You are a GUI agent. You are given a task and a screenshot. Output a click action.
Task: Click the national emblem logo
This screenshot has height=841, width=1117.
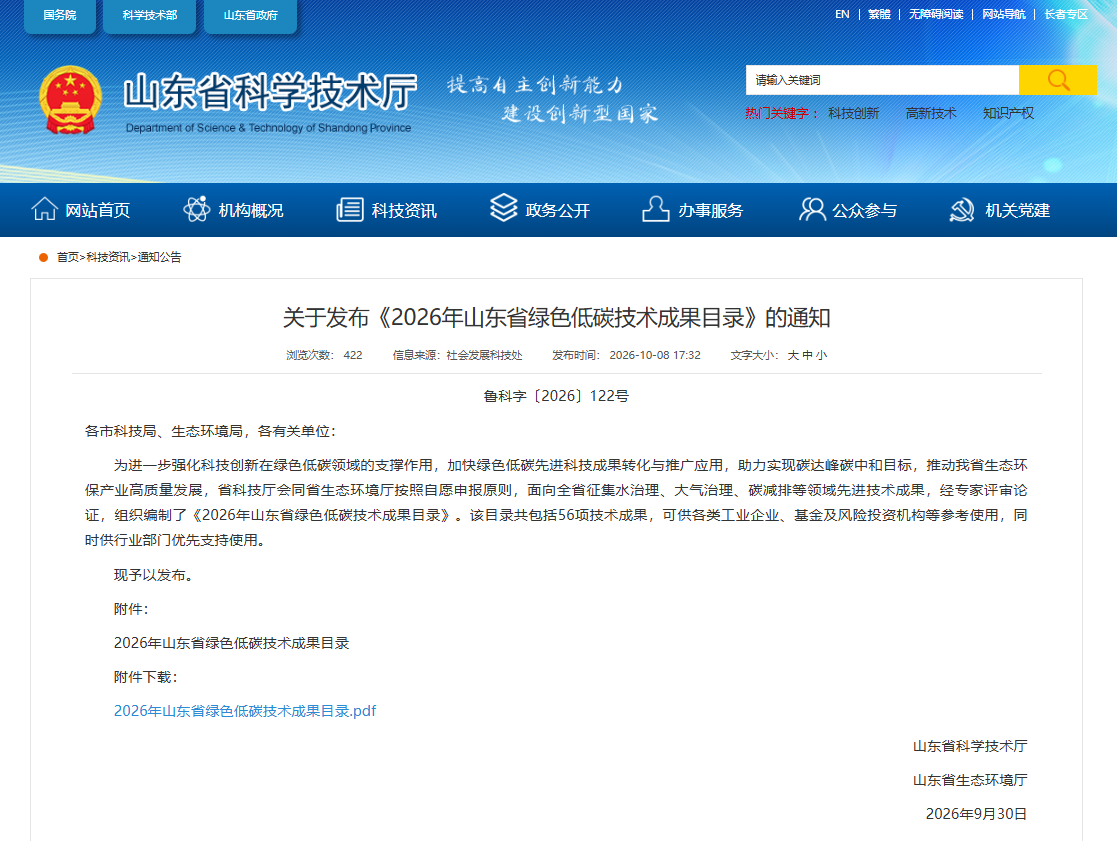pyautogui.click(x=70, y=100)
